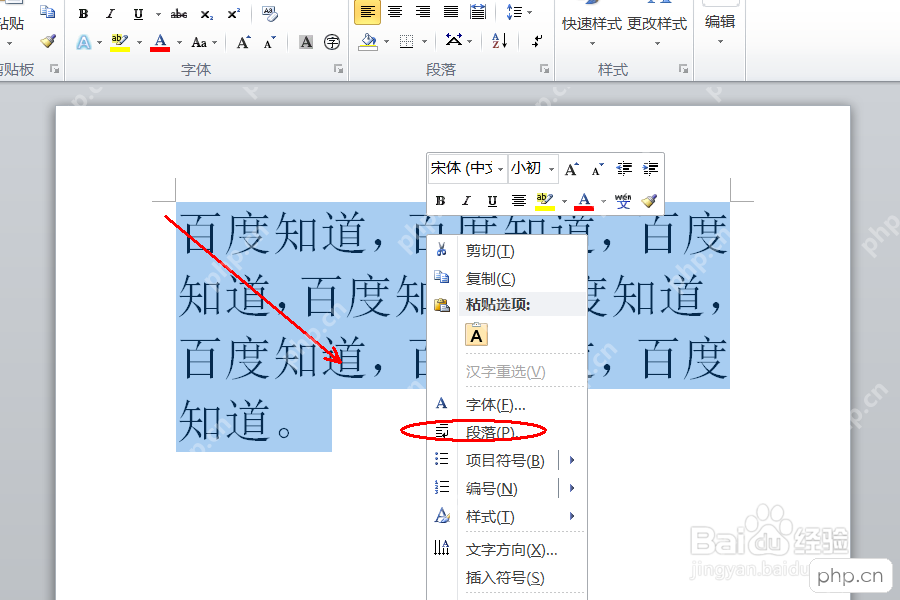Select the ribbon Justify alignment button
This screenshot has height=600, width=900.
[451, 12]
